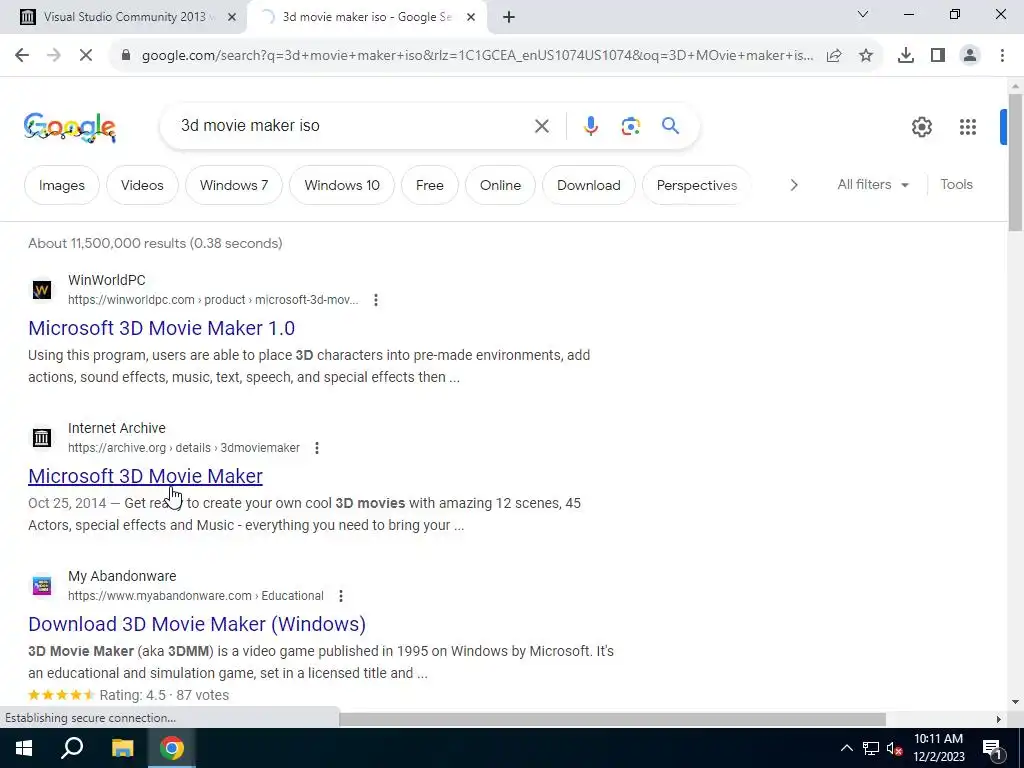1024x768 pixels.
Task: Select the 3d movie maker iso tab
Action: pyautogui.click(x=366, y=18)
